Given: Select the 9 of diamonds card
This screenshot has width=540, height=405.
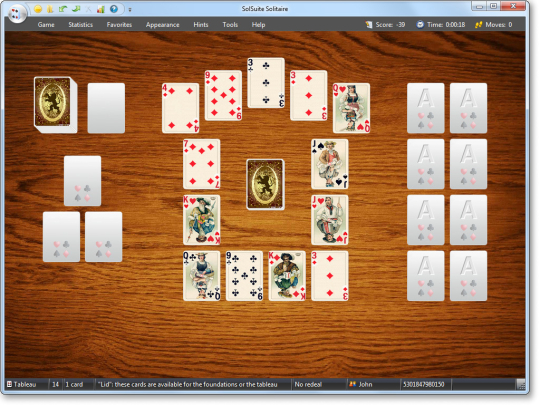Looking at the screenshot, I should (223, 95).
